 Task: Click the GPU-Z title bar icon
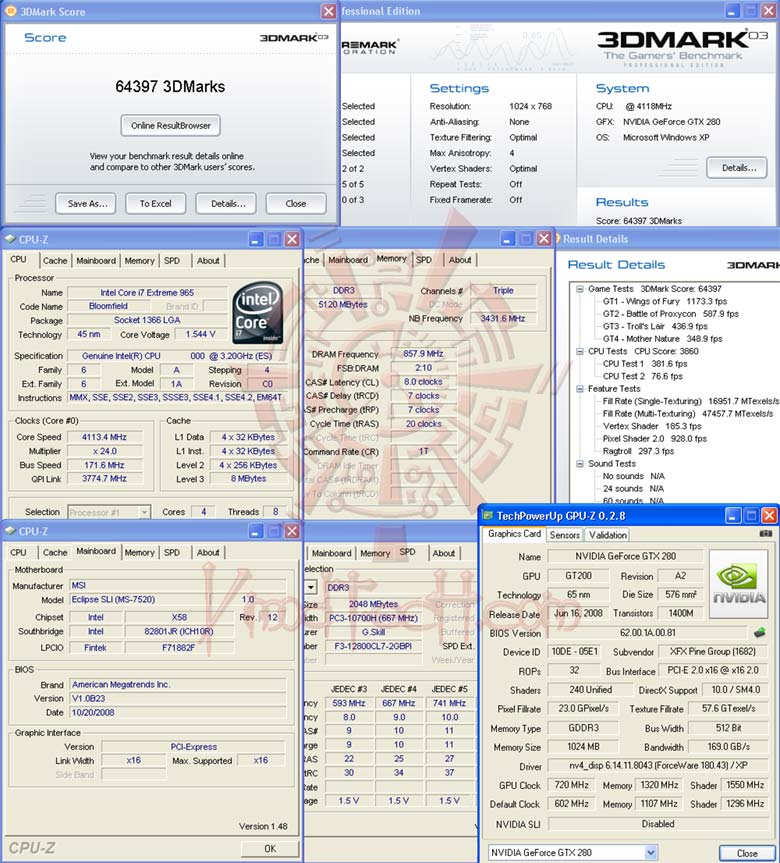click(x=487, y=516)
